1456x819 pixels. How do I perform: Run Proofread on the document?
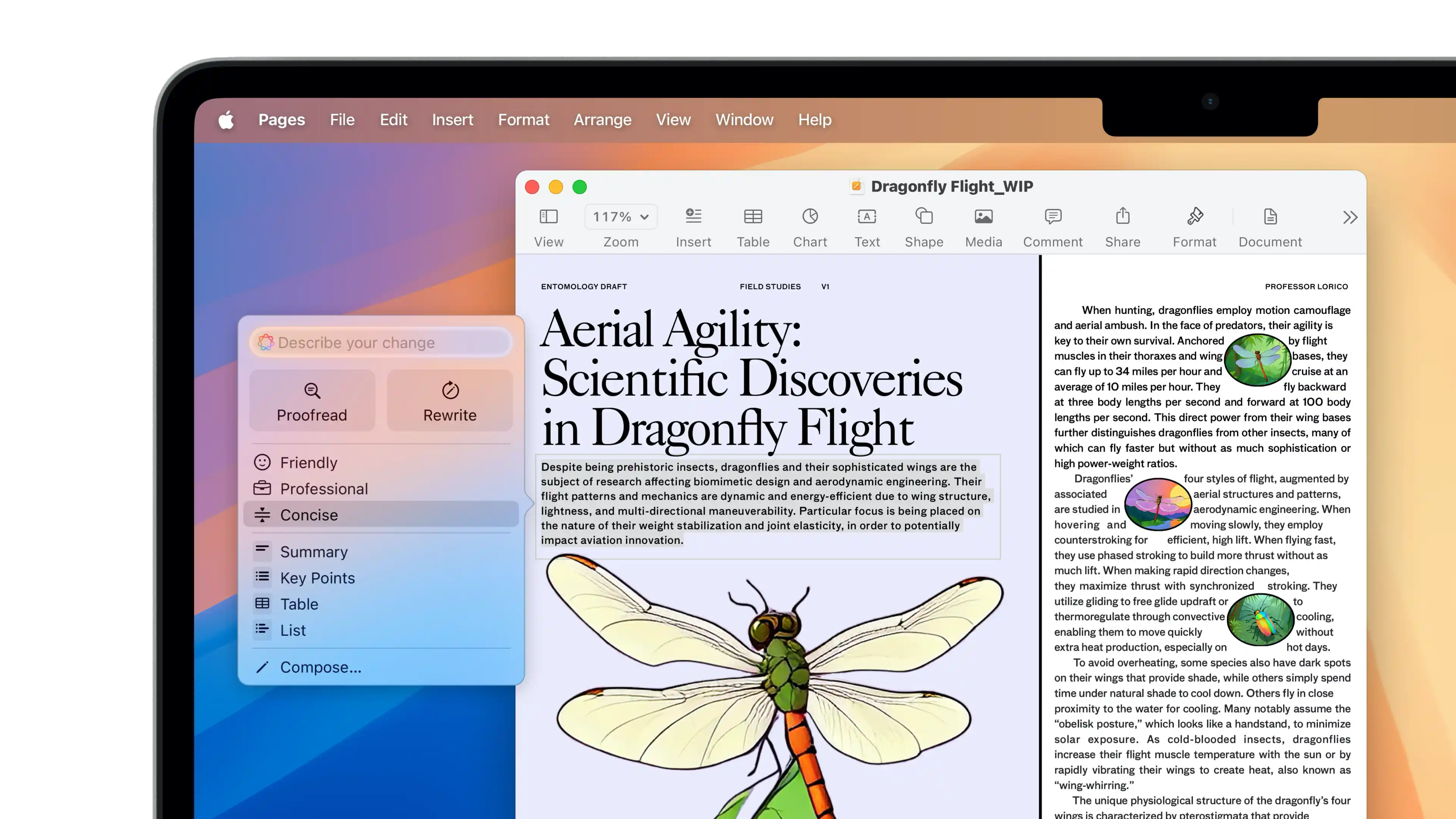pos(312,401)
